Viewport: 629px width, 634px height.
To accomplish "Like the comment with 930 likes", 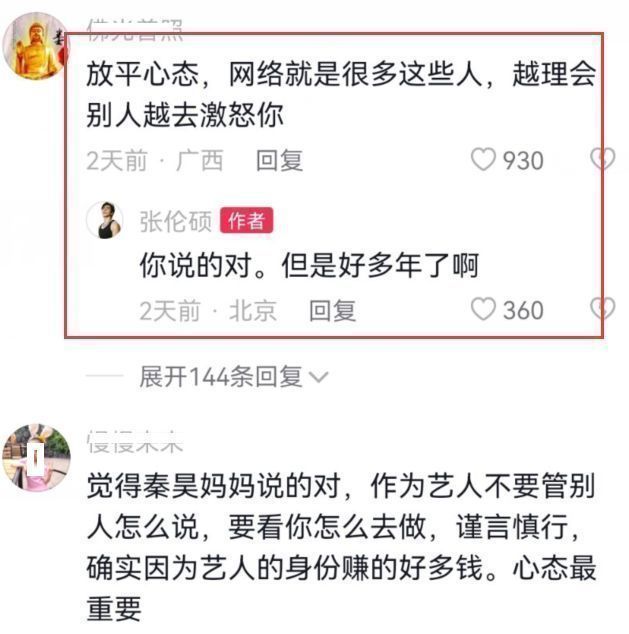I will coord(483,159).
